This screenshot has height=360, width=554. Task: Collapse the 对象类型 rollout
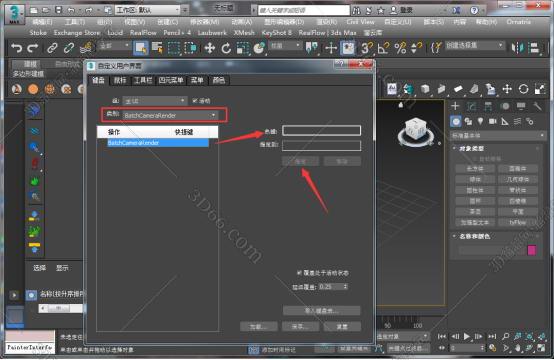tap(471, 148)
